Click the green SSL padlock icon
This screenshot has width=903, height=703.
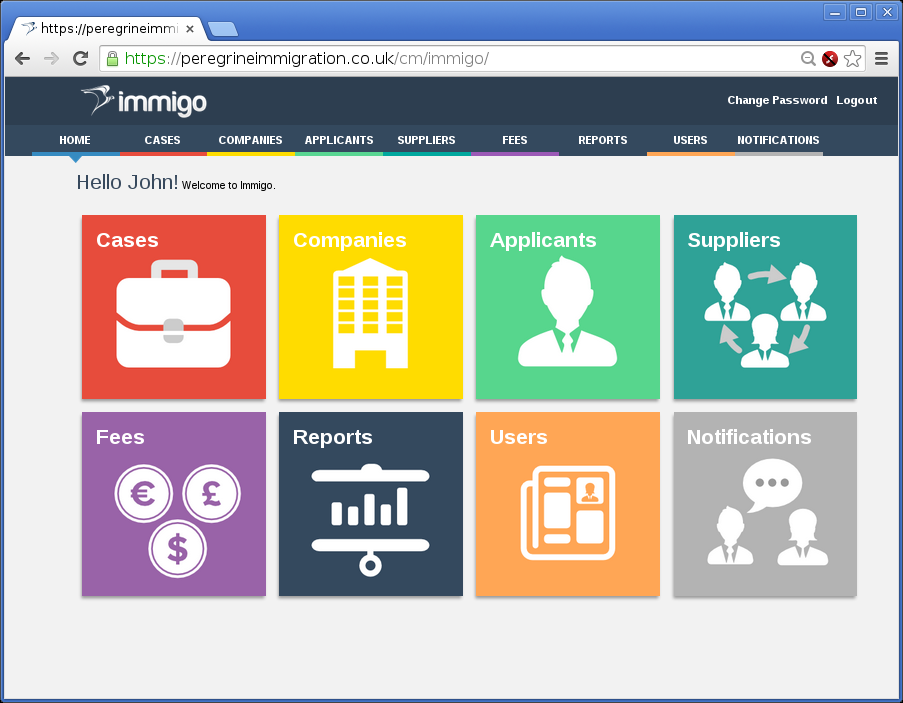[x=112, y=59]
